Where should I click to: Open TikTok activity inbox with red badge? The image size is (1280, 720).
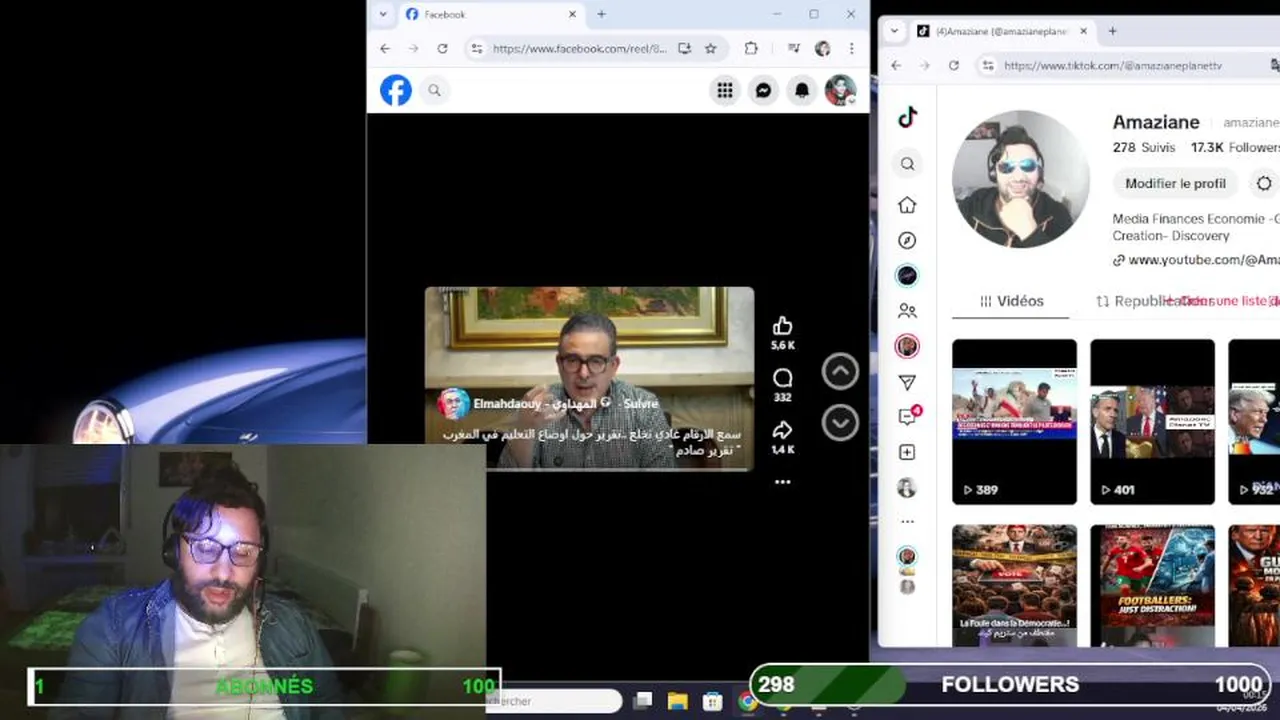tap(908, 416)
